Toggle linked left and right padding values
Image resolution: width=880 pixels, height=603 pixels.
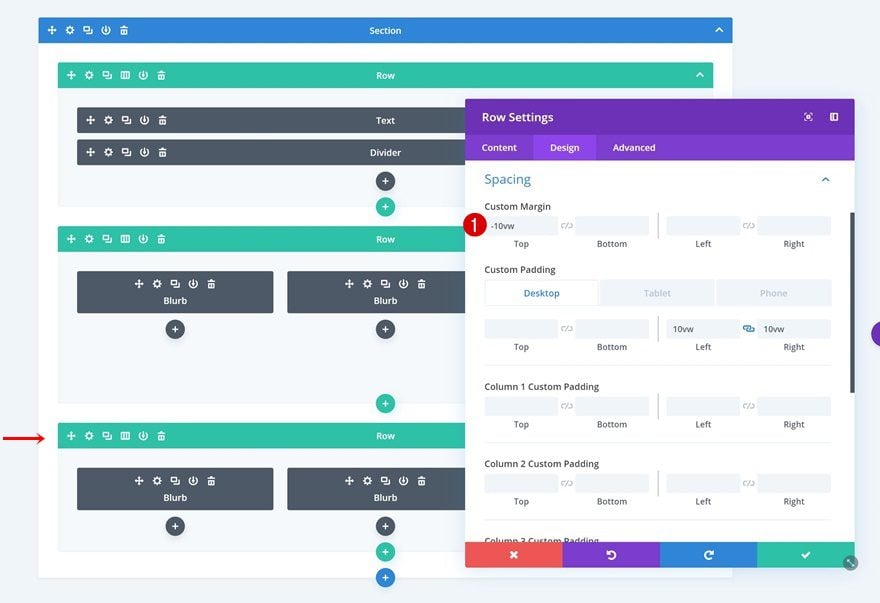click(x=749, y=329)
